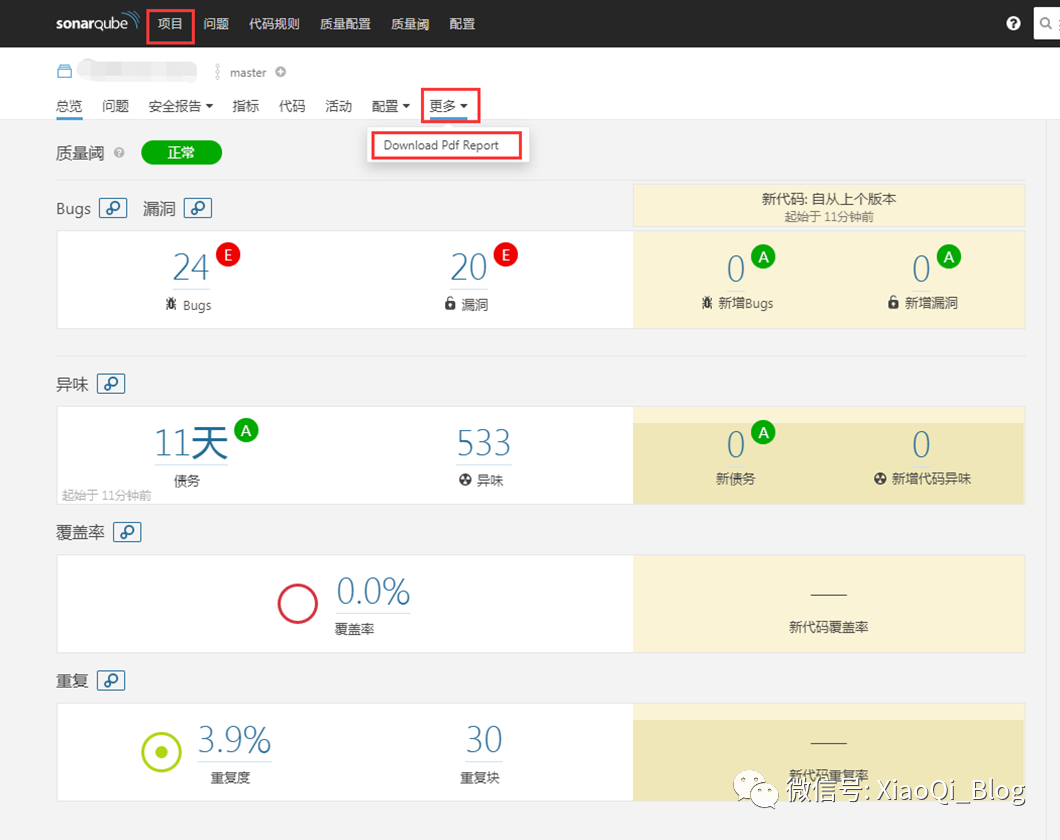This screenshot has width=1060, height=840.
Task: Open the 安全报告 dropdown
Action: [180, 105]
